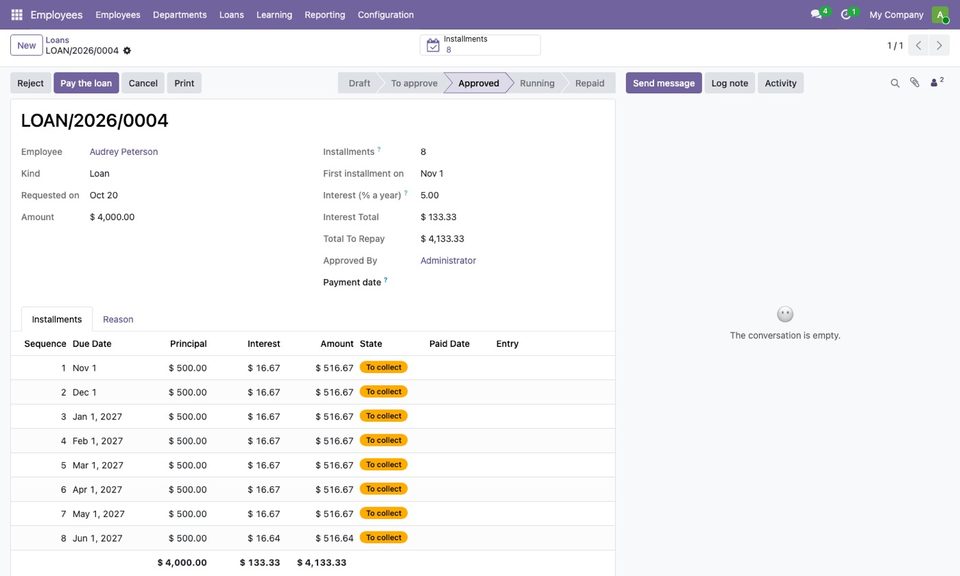
Task: Switch to the Installments tab
Action: point(57,320)
